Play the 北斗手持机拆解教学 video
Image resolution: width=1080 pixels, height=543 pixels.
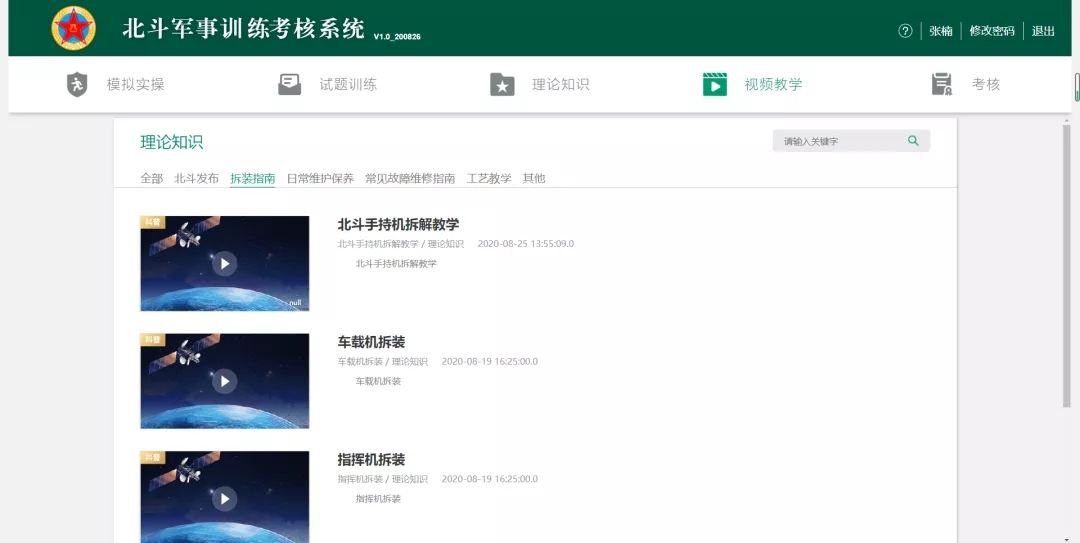pos(225,263)
